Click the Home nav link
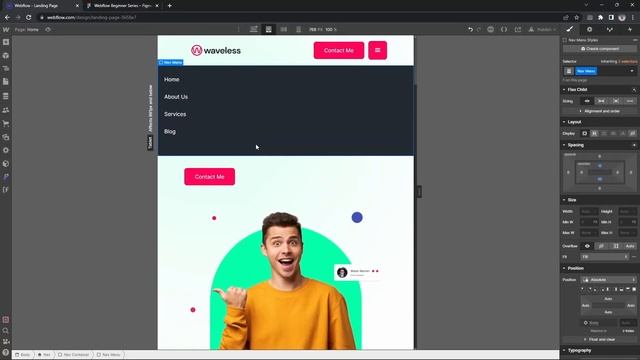640x360 pixels. point(172,79)
